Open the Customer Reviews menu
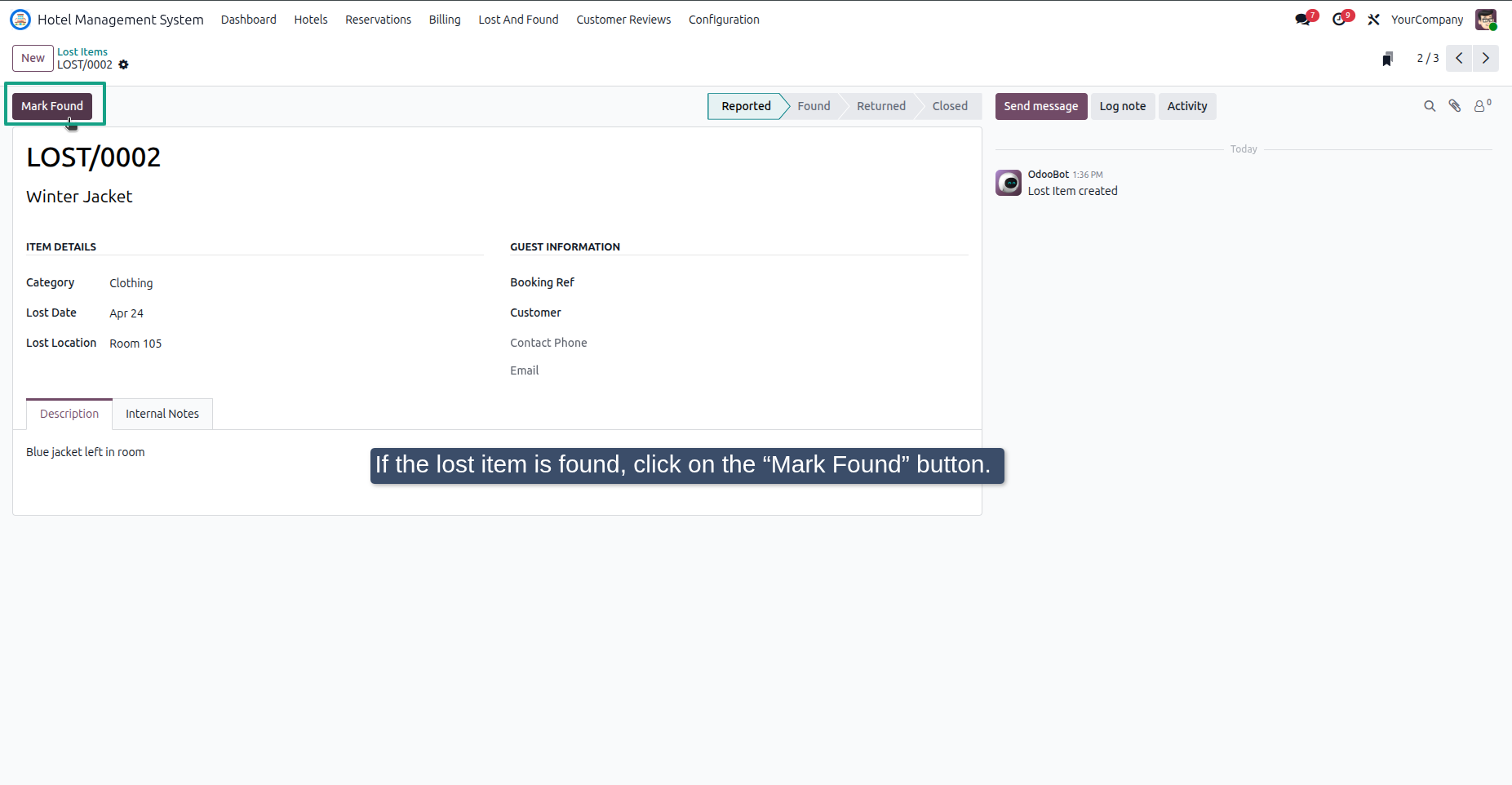The image size is (1512, 785). [x=624, y=20]
